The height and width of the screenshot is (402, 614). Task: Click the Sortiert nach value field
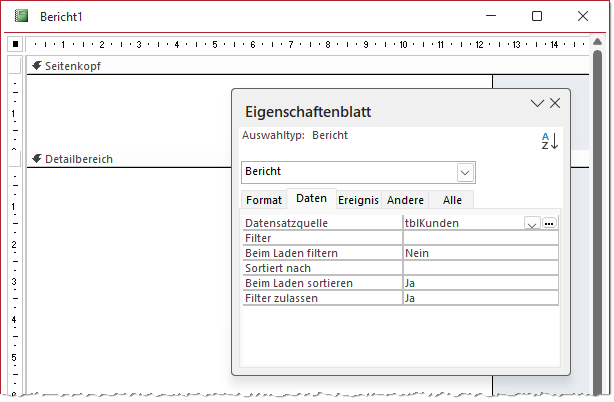tap(479, 268)
